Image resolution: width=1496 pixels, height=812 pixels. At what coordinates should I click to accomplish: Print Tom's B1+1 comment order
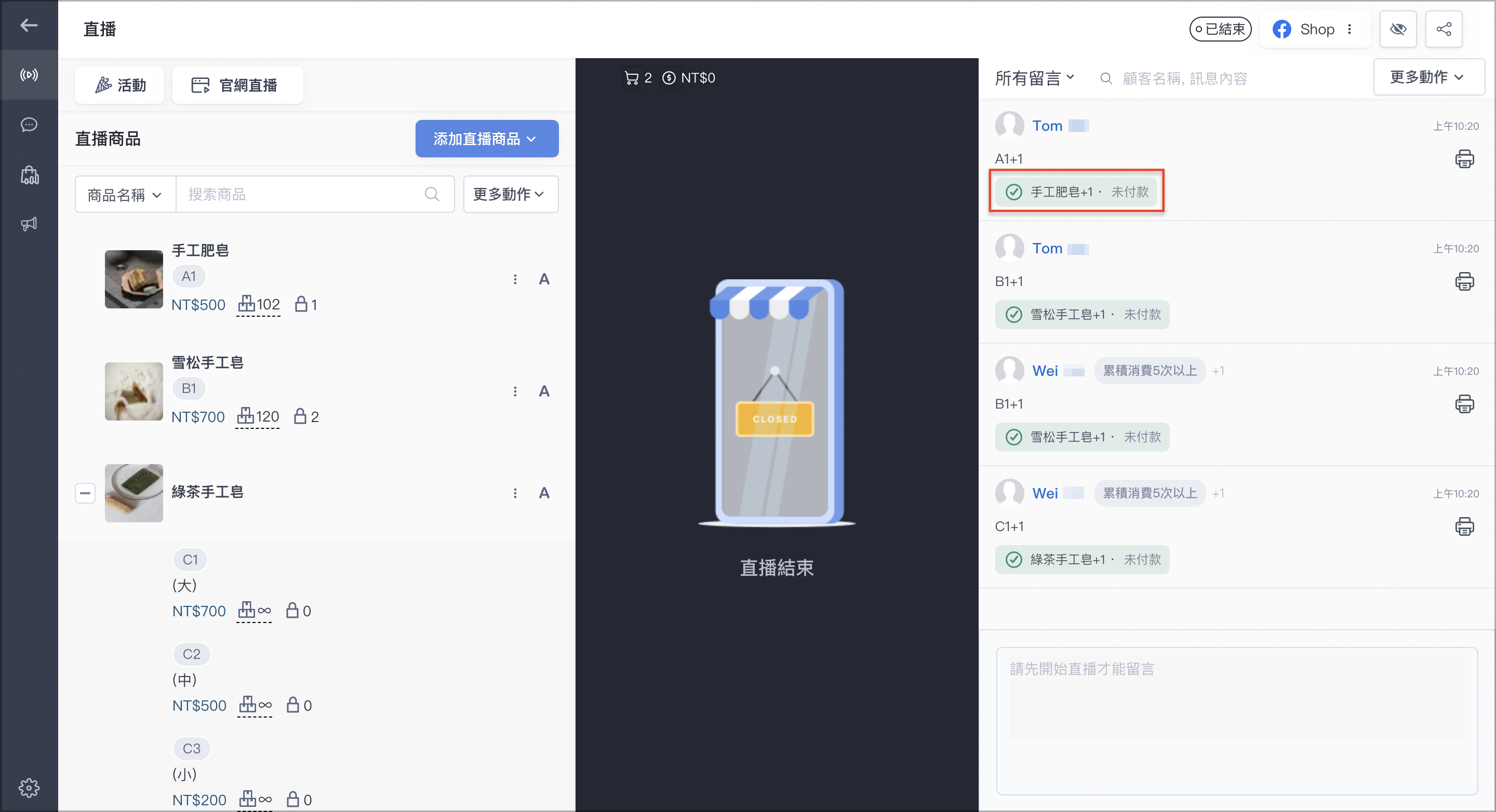[x=1464, y=281]
